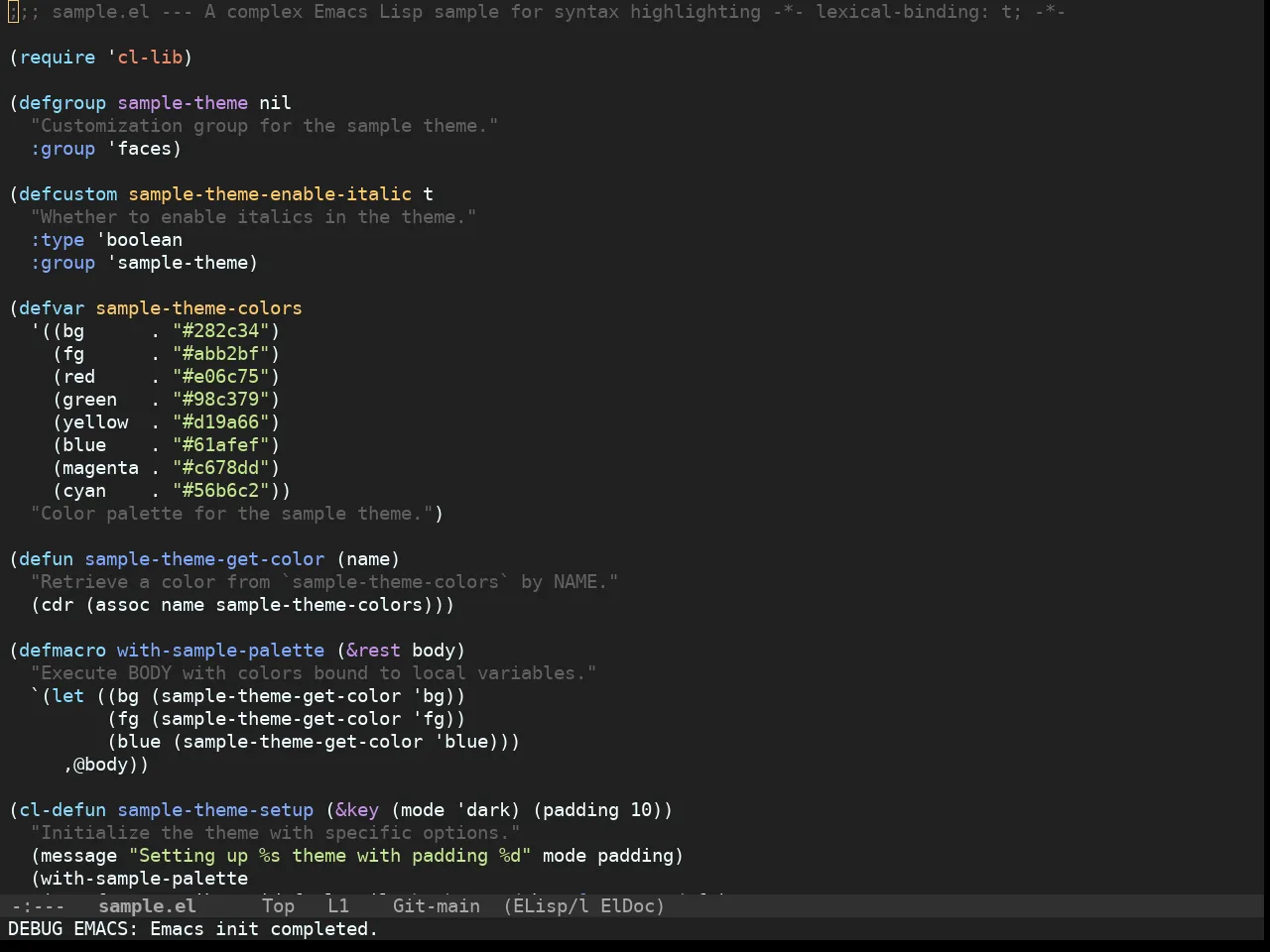
Task: Click sample-theme-get-color function name after defun
Action: coord(204,559)
